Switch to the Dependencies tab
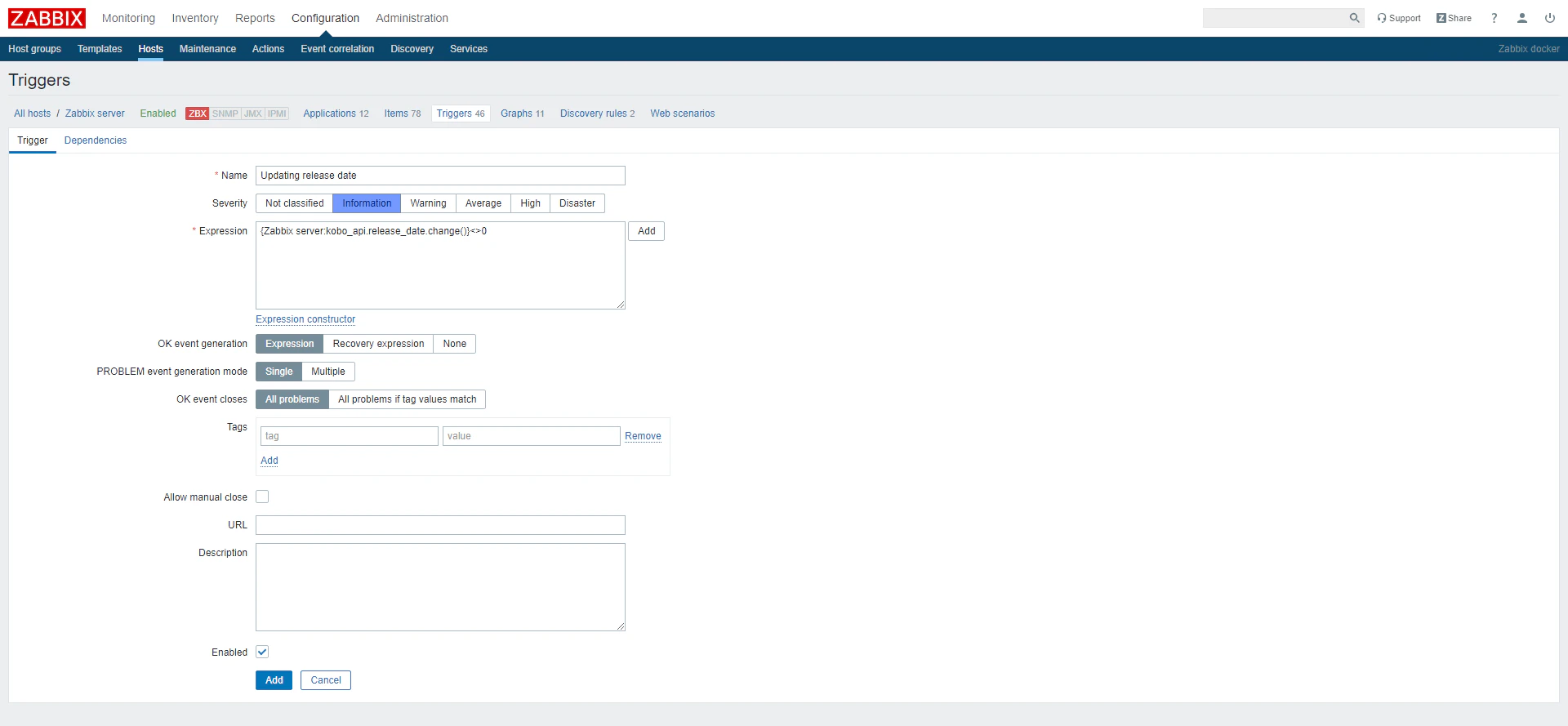 pyautogui.click(x=96, y=140)
